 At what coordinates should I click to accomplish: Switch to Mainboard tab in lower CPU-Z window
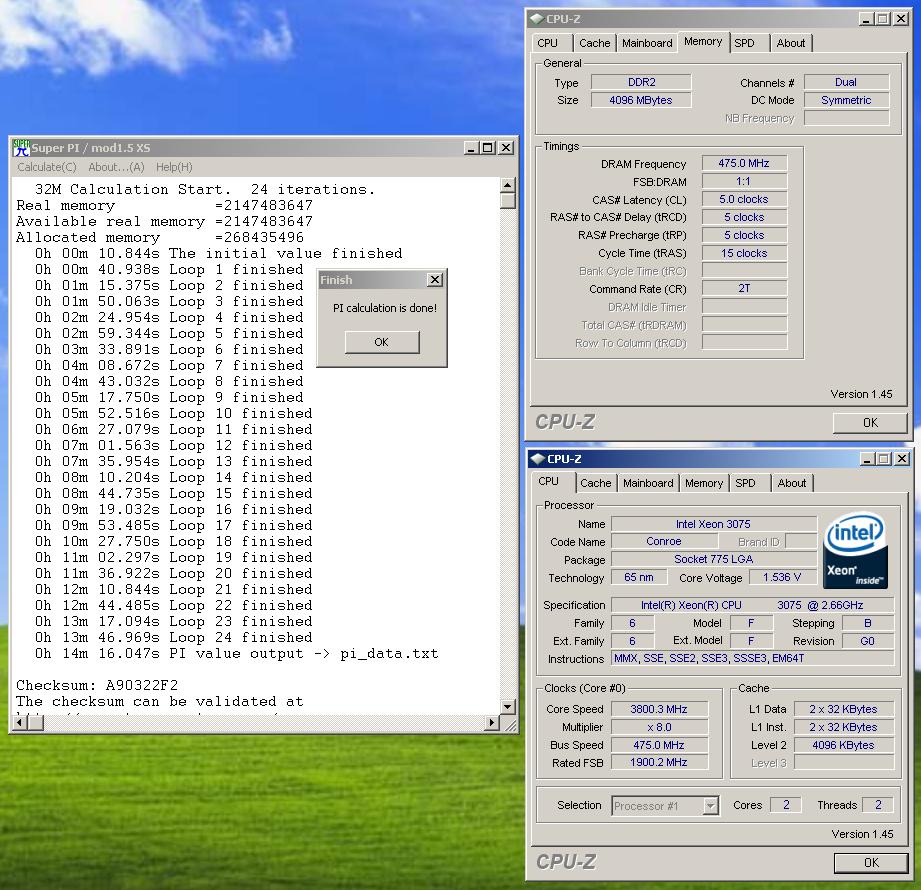(x=648, y=483)
